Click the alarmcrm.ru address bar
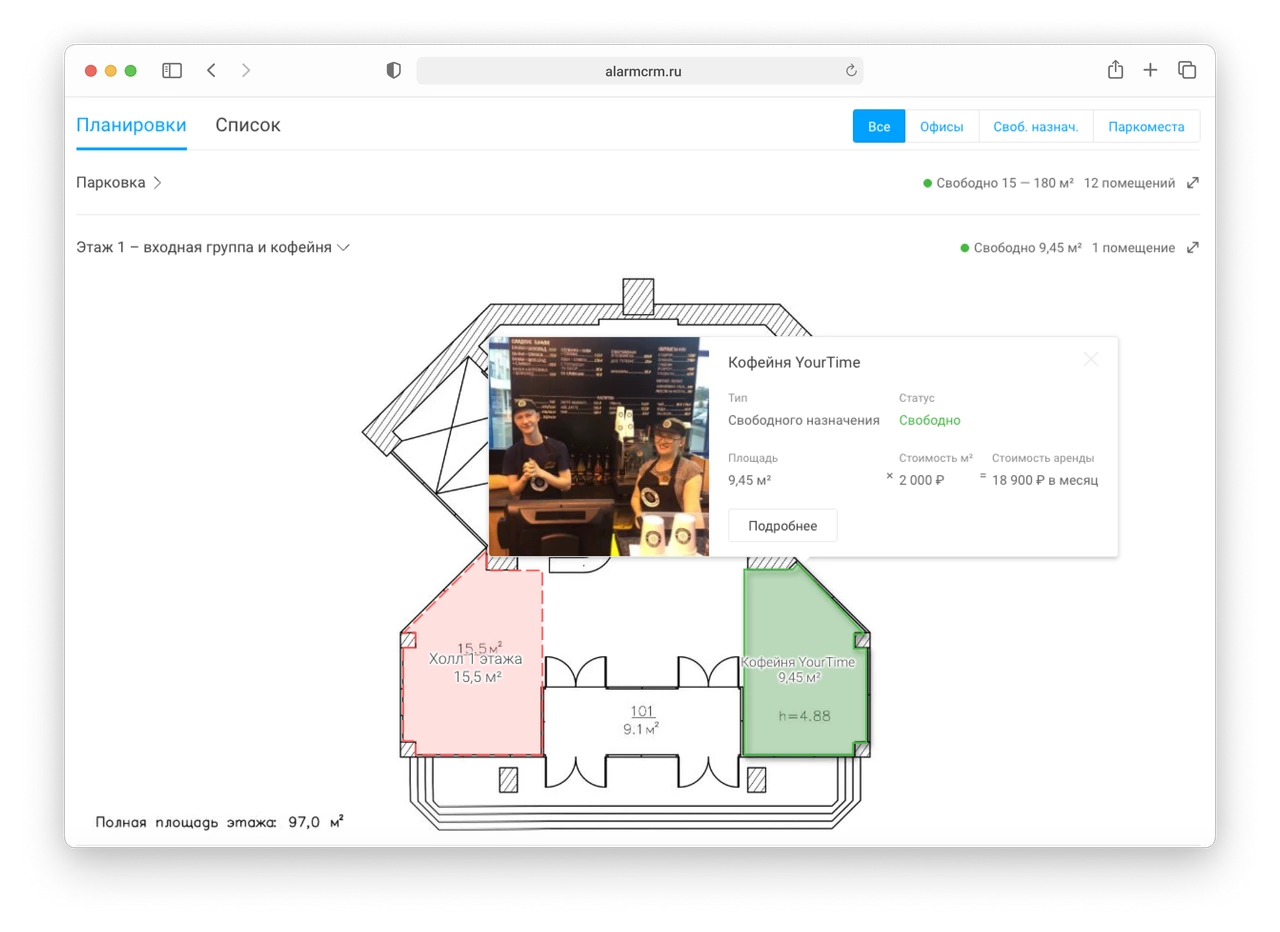This screenshot has height=932, width=1280. point(640,71)
